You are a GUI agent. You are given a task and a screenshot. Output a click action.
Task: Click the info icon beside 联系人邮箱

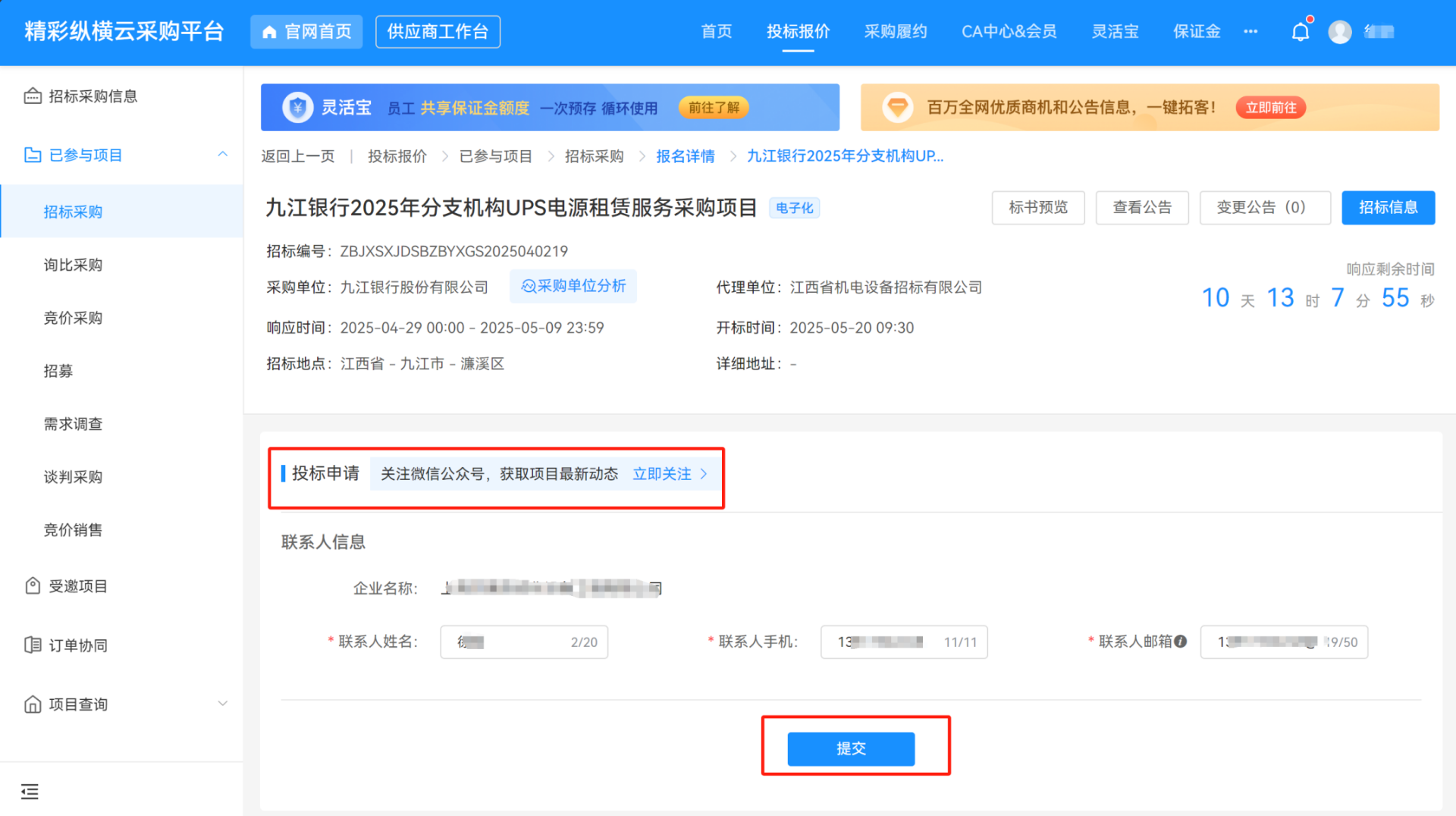pyautogui.click(x=1181, y=642)
